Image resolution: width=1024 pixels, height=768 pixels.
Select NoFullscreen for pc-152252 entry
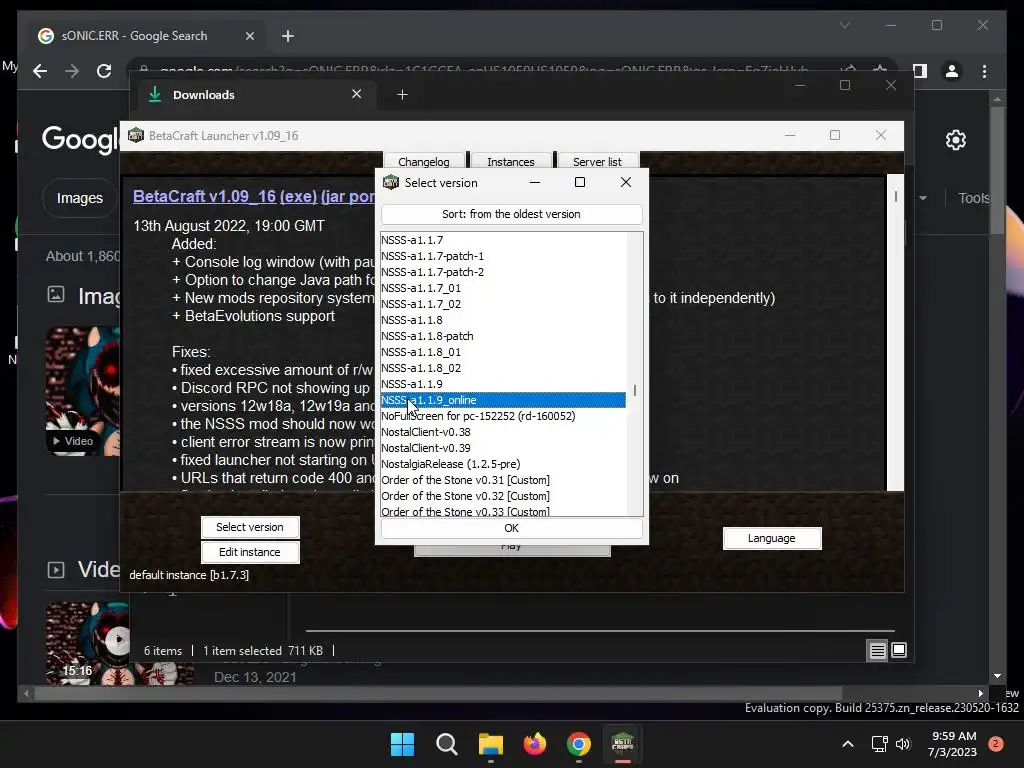503,416
